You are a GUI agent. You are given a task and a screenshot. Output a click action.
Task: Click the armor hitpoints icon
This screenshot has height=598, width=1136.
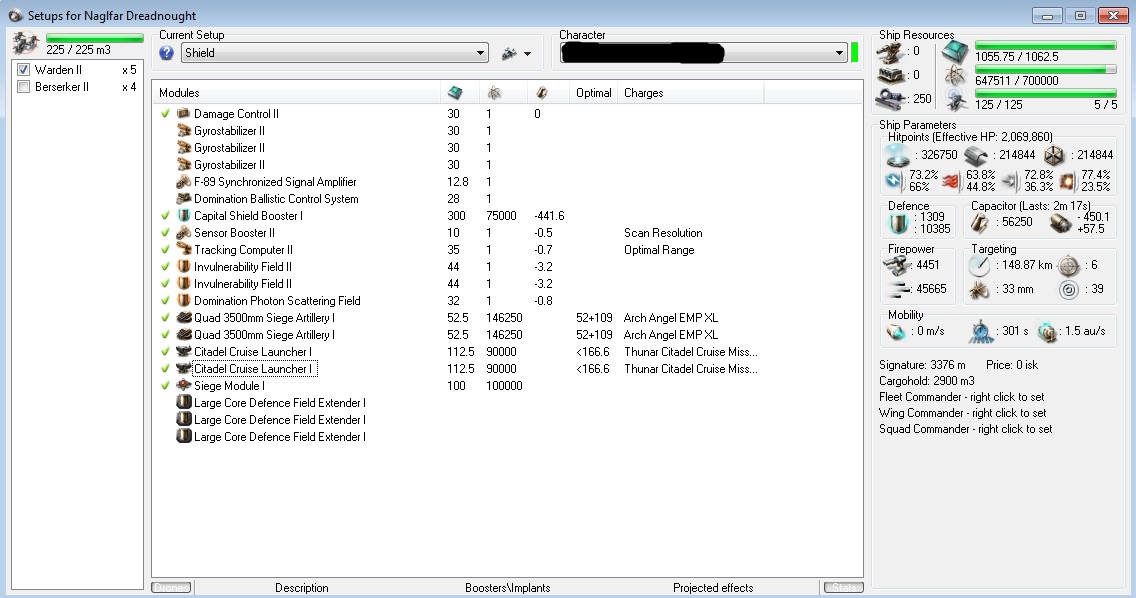click(x=976, y=155)
